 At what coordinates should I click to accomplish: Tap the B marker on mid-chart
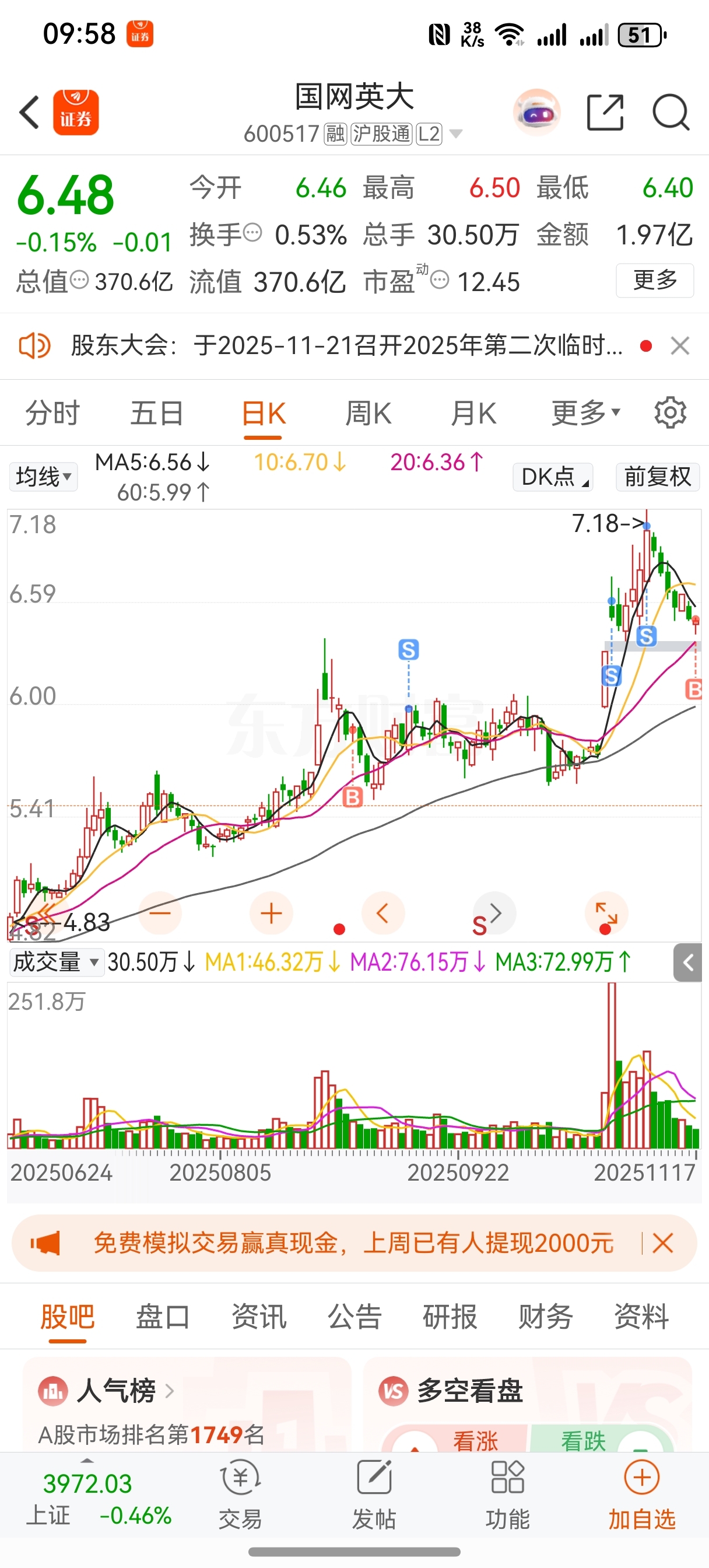pyautogui.click(x=353, y=797)
